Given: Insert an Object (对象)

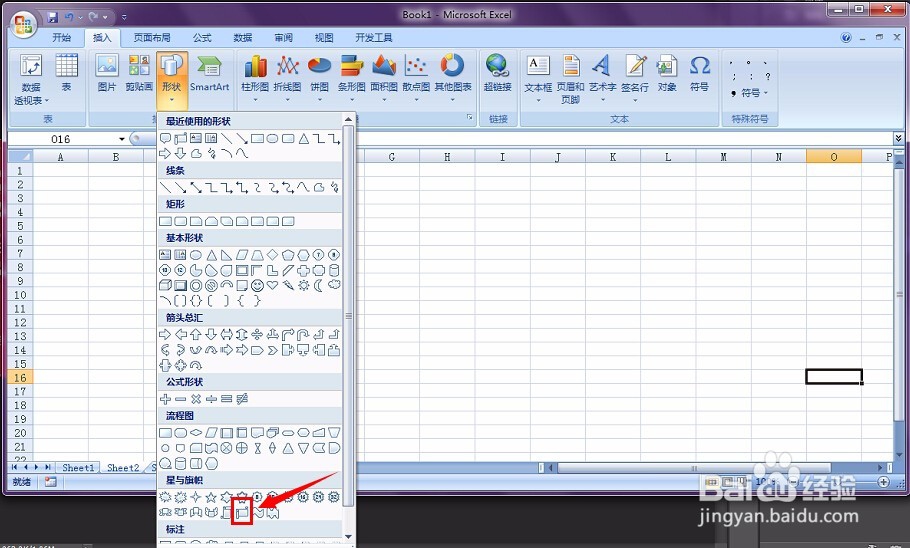Looking at the screenshot, I should click(667, 73).
